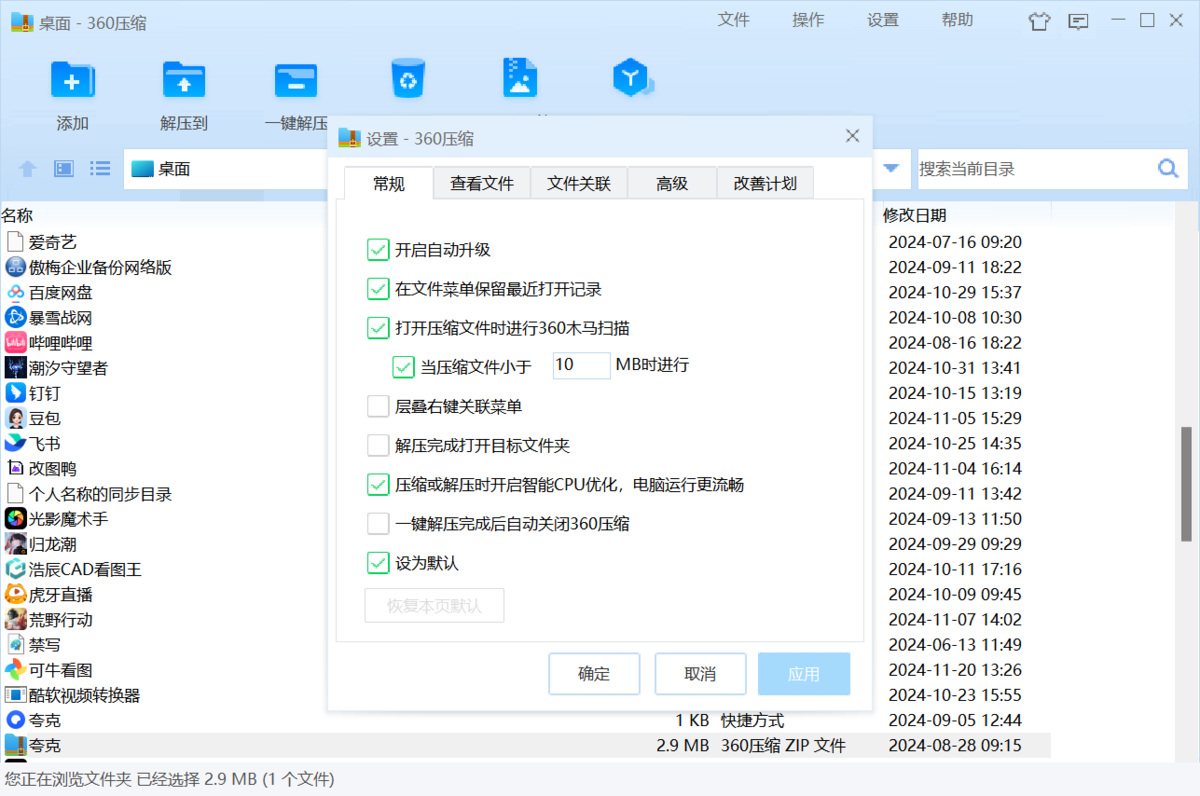Switch to the 文件关联 tab

[579, 183]
